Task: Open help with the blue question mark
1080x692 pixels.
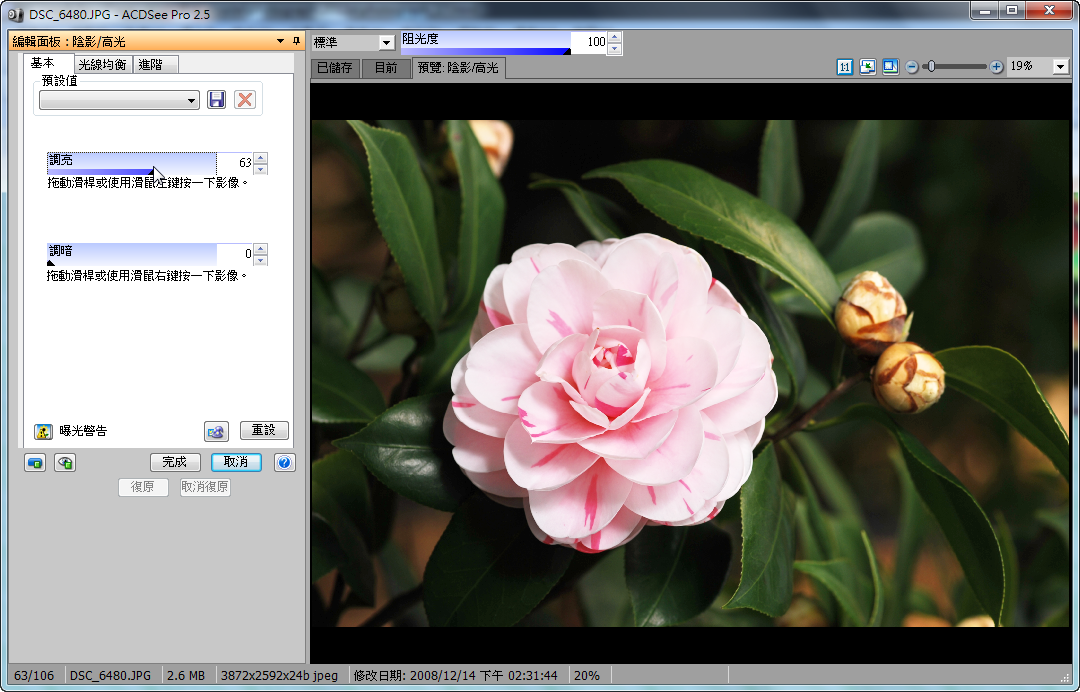Action: (x=284, y=462)
